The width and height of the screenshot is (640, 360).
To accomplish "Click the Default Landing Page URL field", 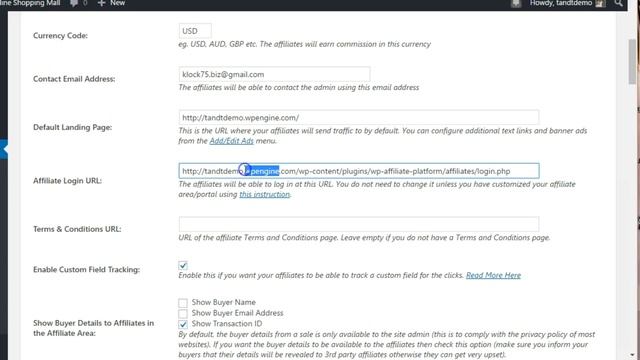I will (359, 118).
